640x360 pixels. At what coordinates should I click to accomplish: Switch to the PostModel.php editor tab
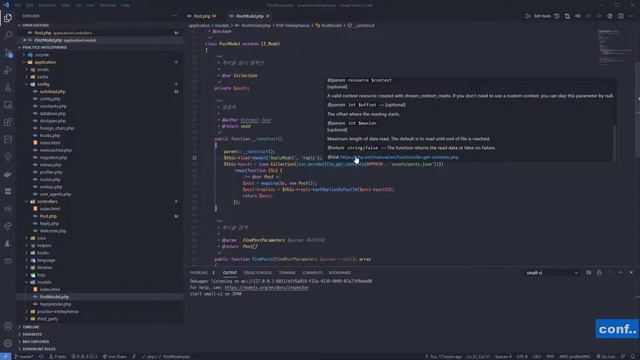[249, 16]
